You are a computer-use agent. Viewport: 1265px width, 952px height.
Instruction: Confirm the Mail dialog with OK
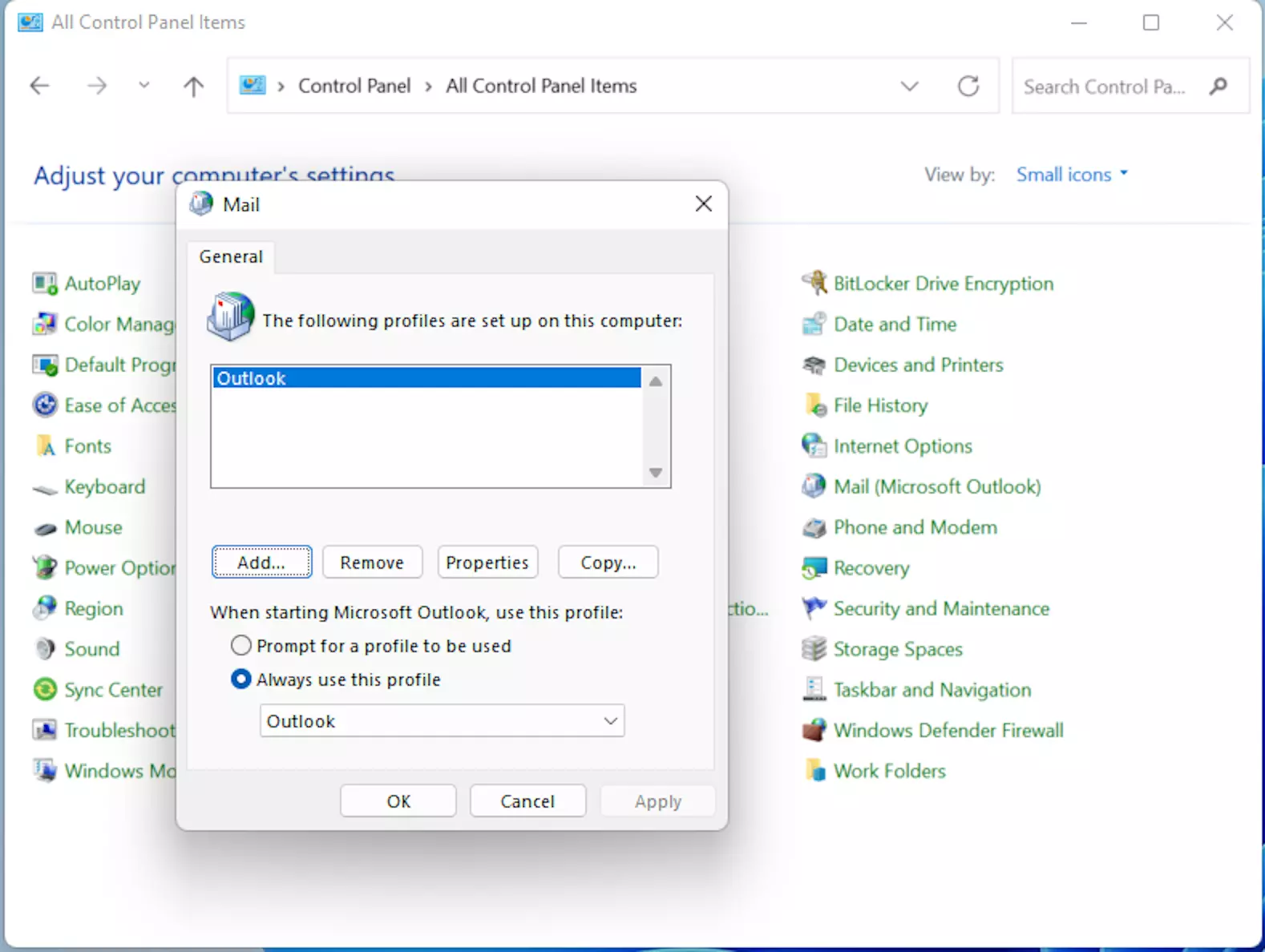click(398, 801)
